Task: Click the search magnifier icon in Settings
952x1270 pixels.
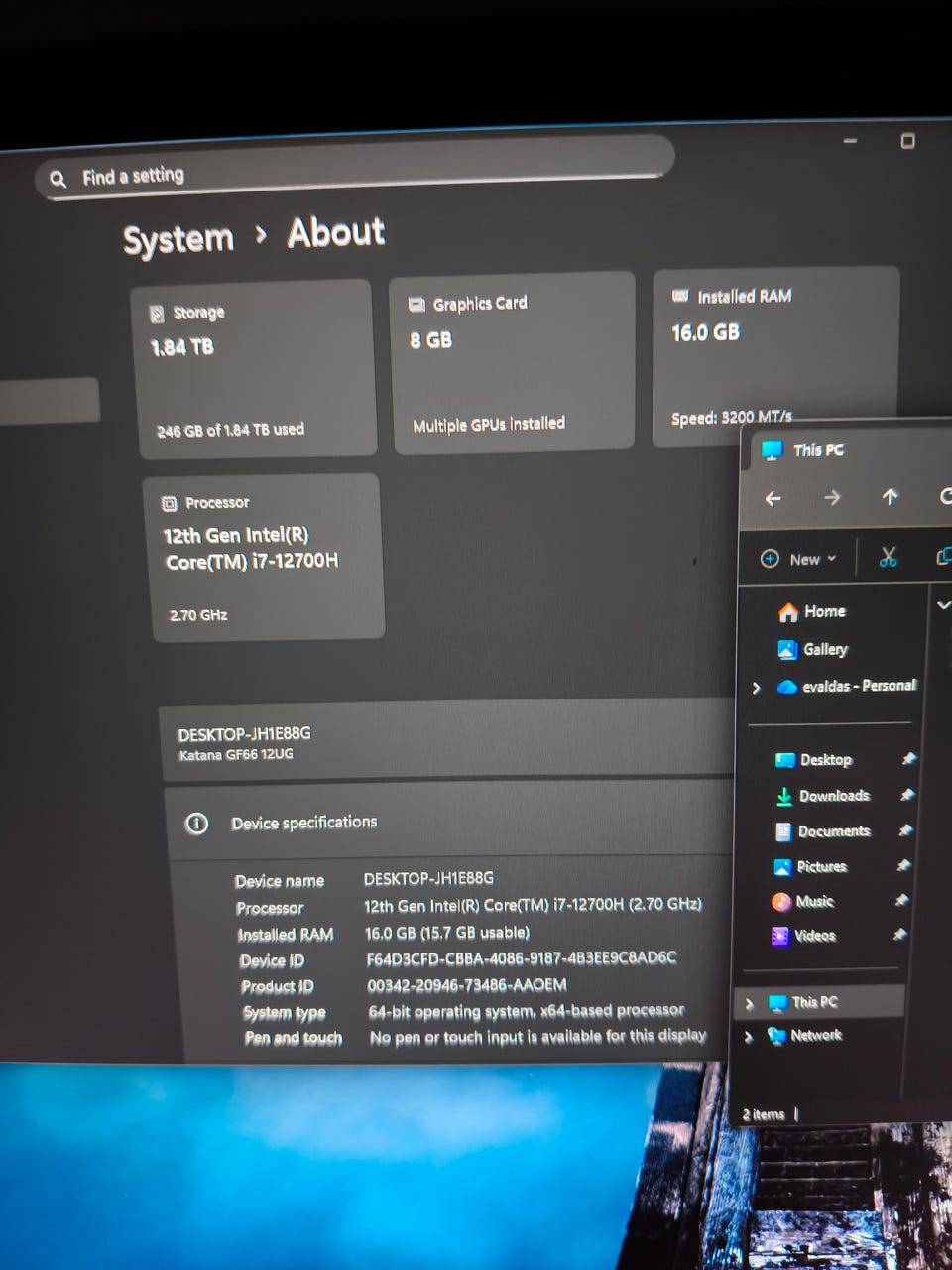Action: point(59,179)
